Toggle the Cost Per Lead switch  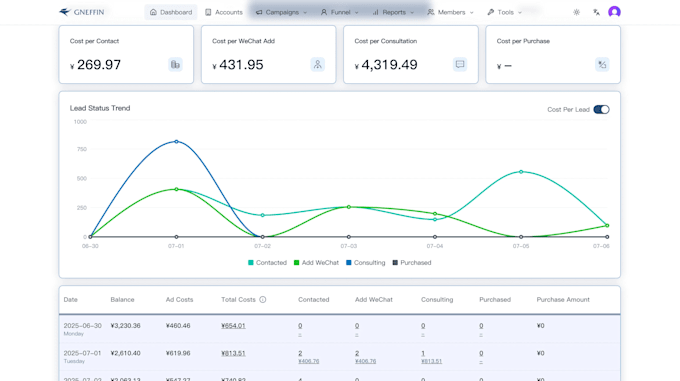602,109
